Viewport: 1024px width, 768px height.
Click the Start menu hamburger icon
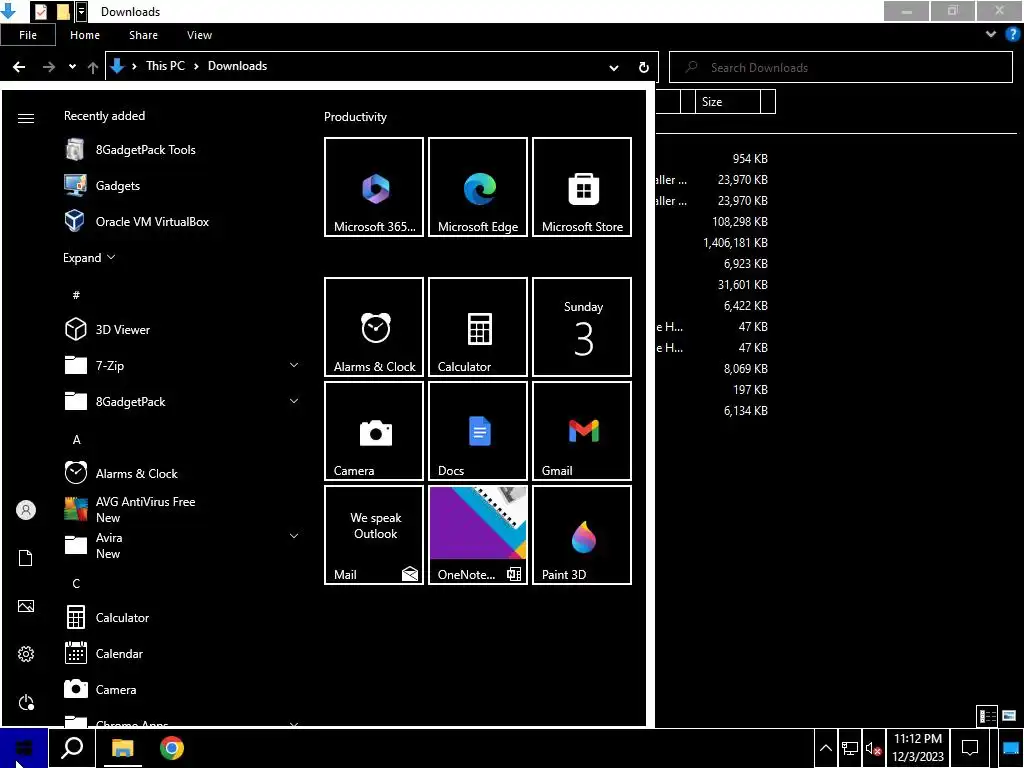pos(25,118)
